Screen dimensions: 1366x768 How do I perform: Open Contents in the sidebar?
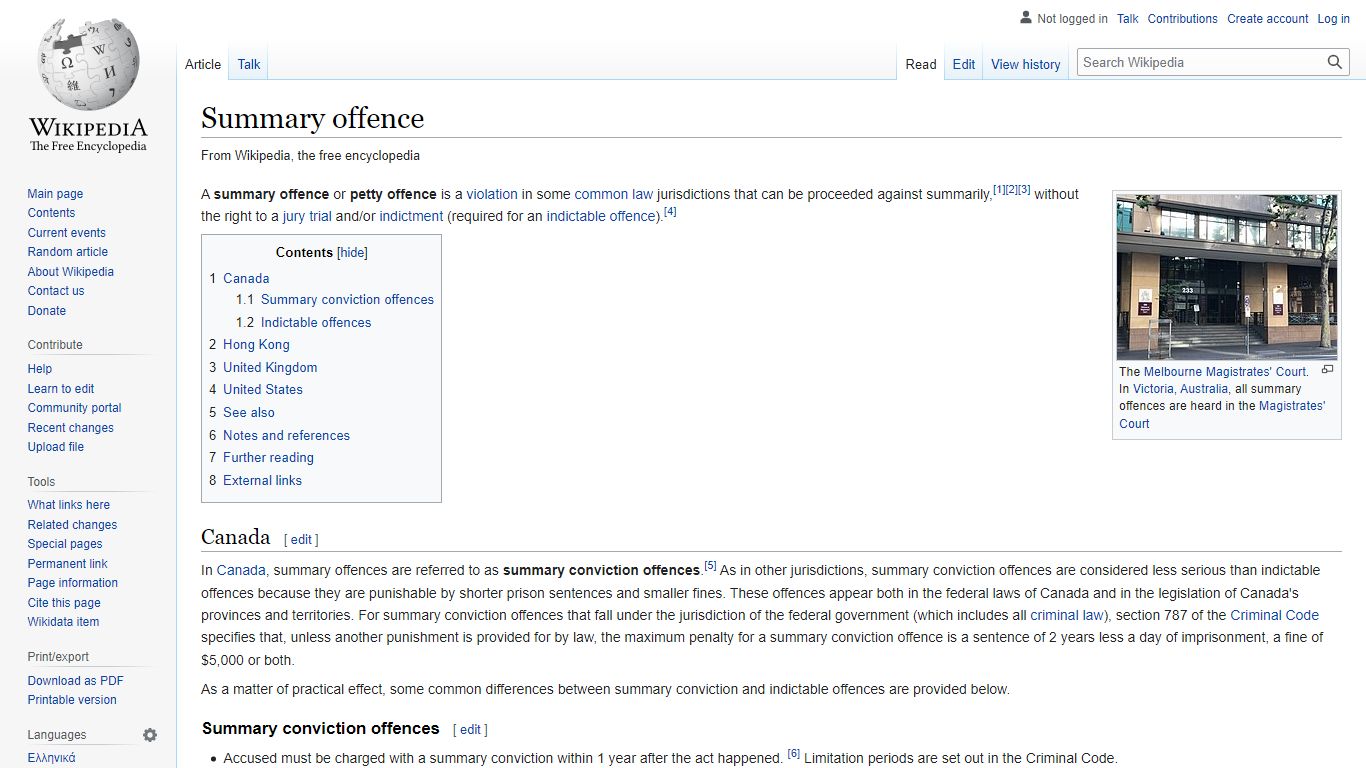[51, 213]
